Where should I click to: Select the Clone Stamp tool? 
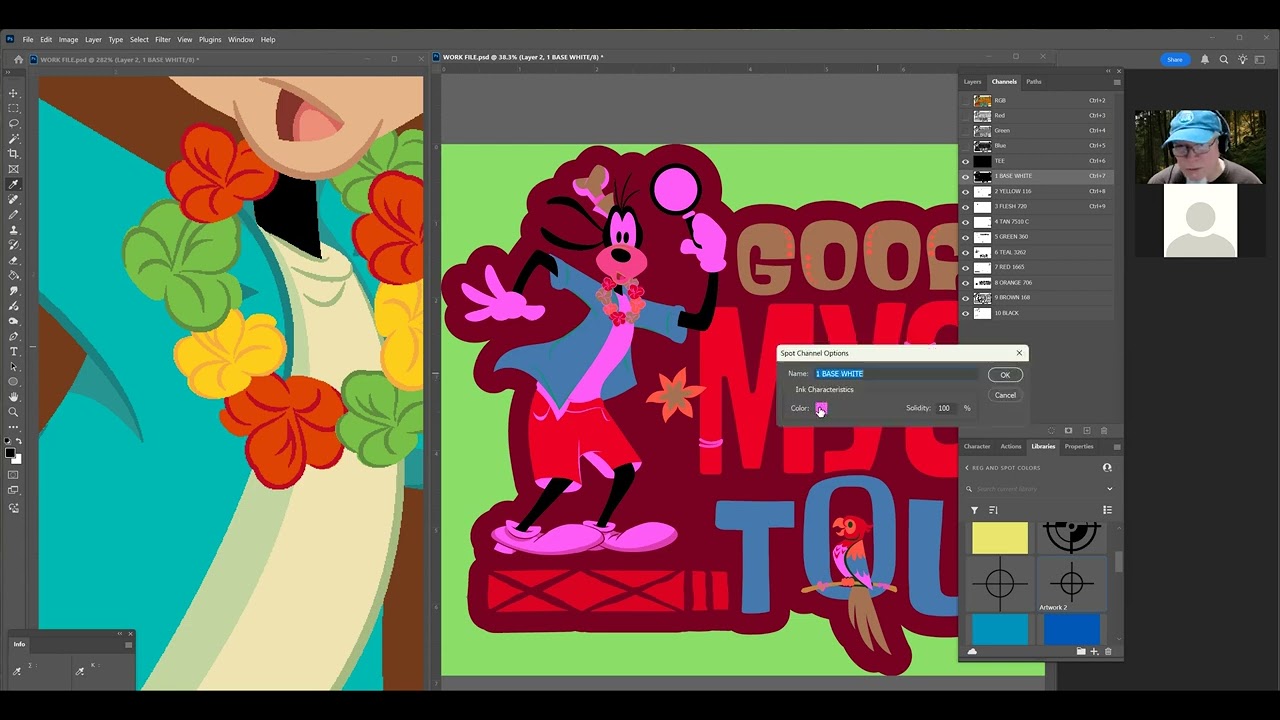click(x=13, y=230)
